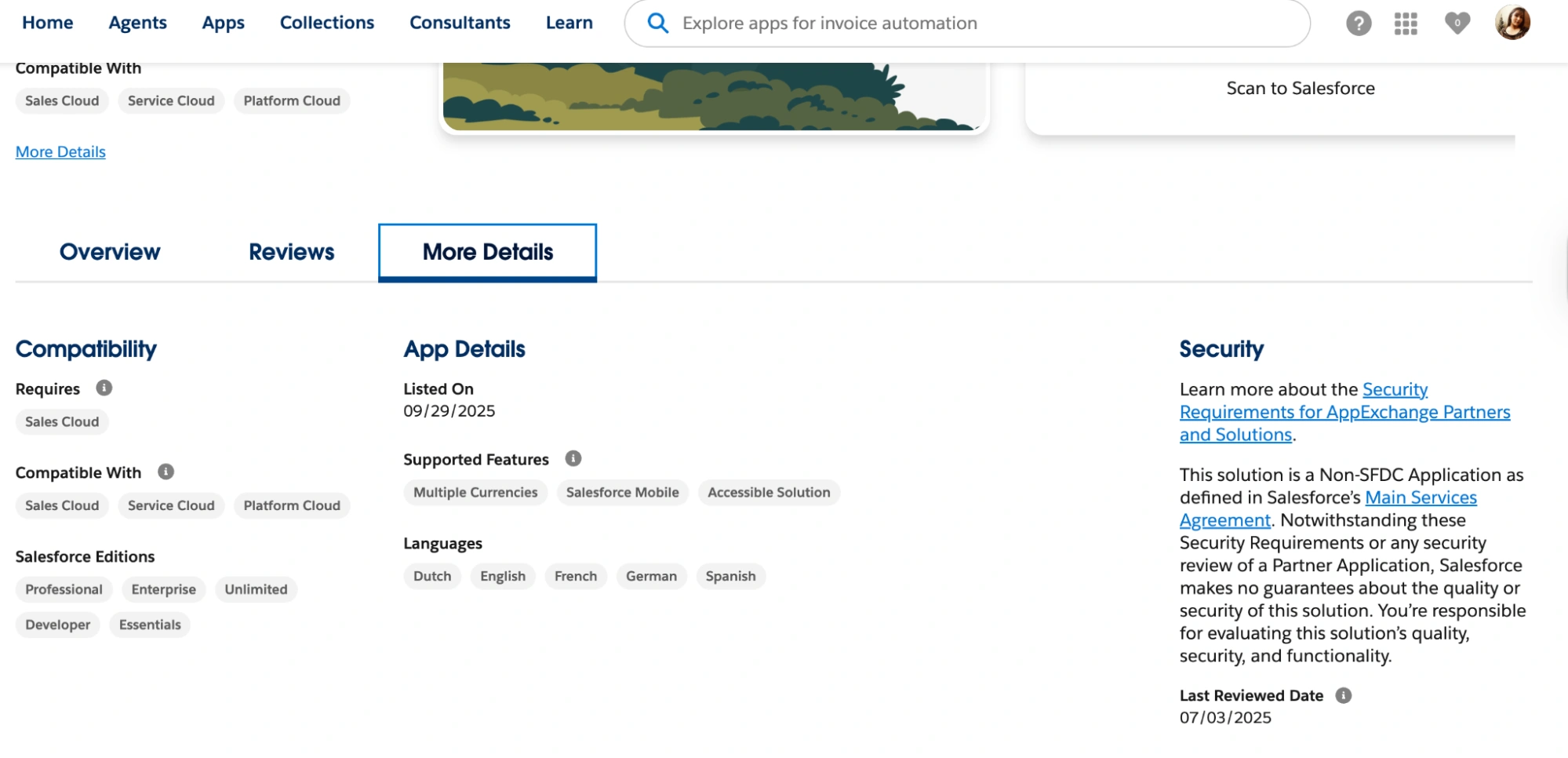
Task: Focus the Explore apps search field
Action: coord(967,24)
